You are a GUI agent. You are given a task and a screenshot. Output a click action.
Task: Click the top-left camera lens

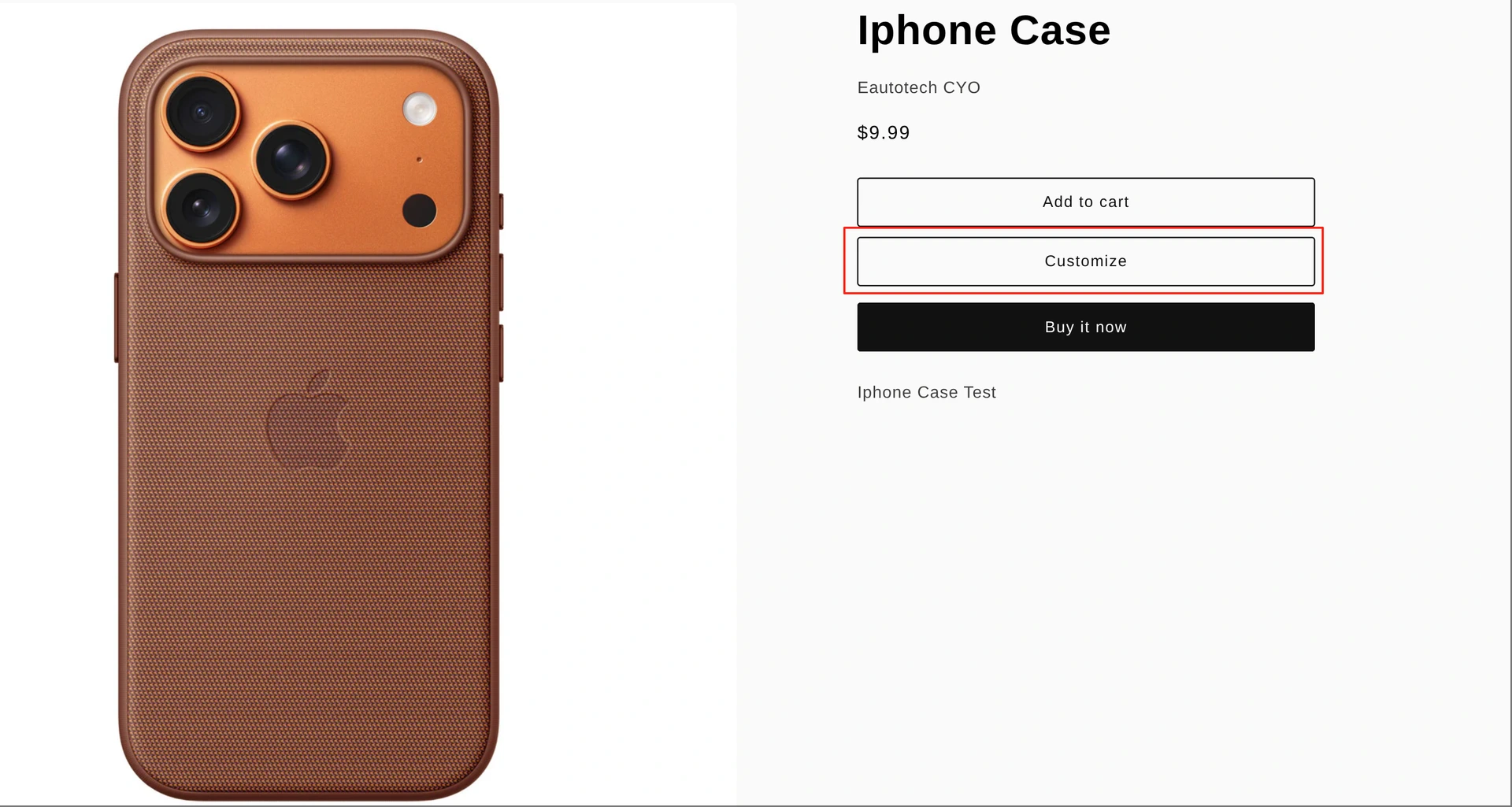(201, 113)
